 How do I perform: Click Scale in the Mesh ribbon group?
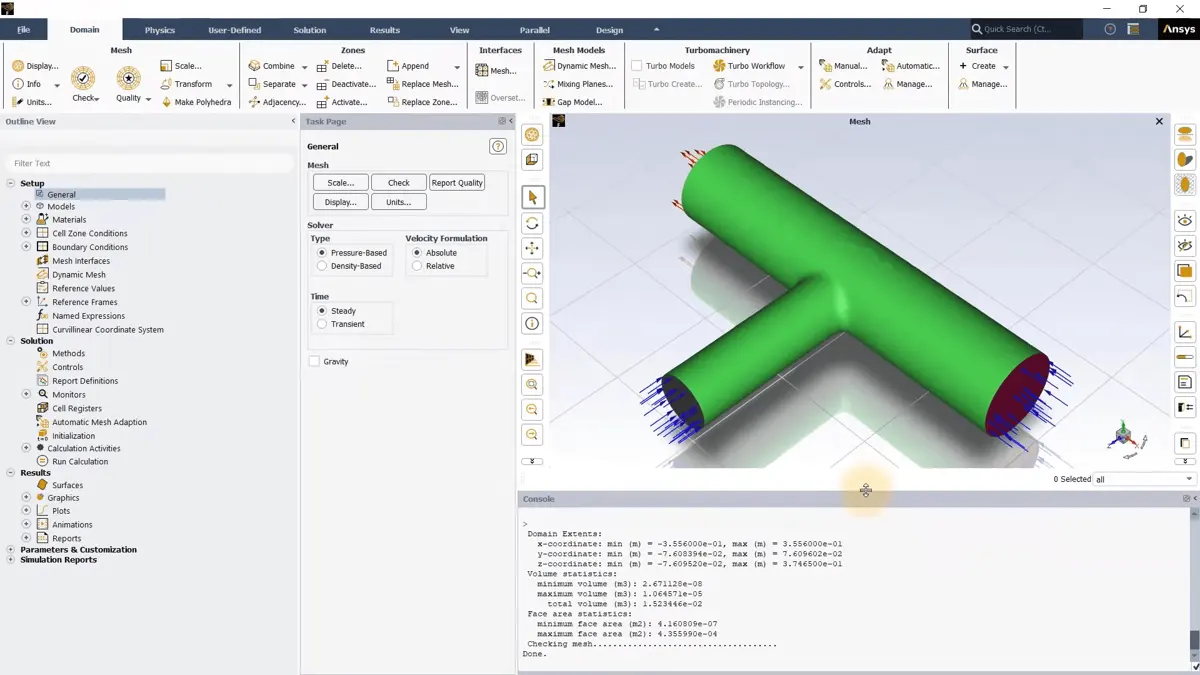(x=181, y=66)
